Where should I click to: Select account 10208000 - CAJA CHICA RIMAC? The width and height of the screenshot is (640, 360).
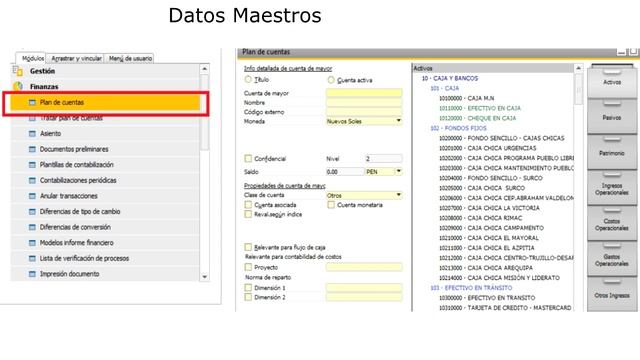click(x=480, y=218)
